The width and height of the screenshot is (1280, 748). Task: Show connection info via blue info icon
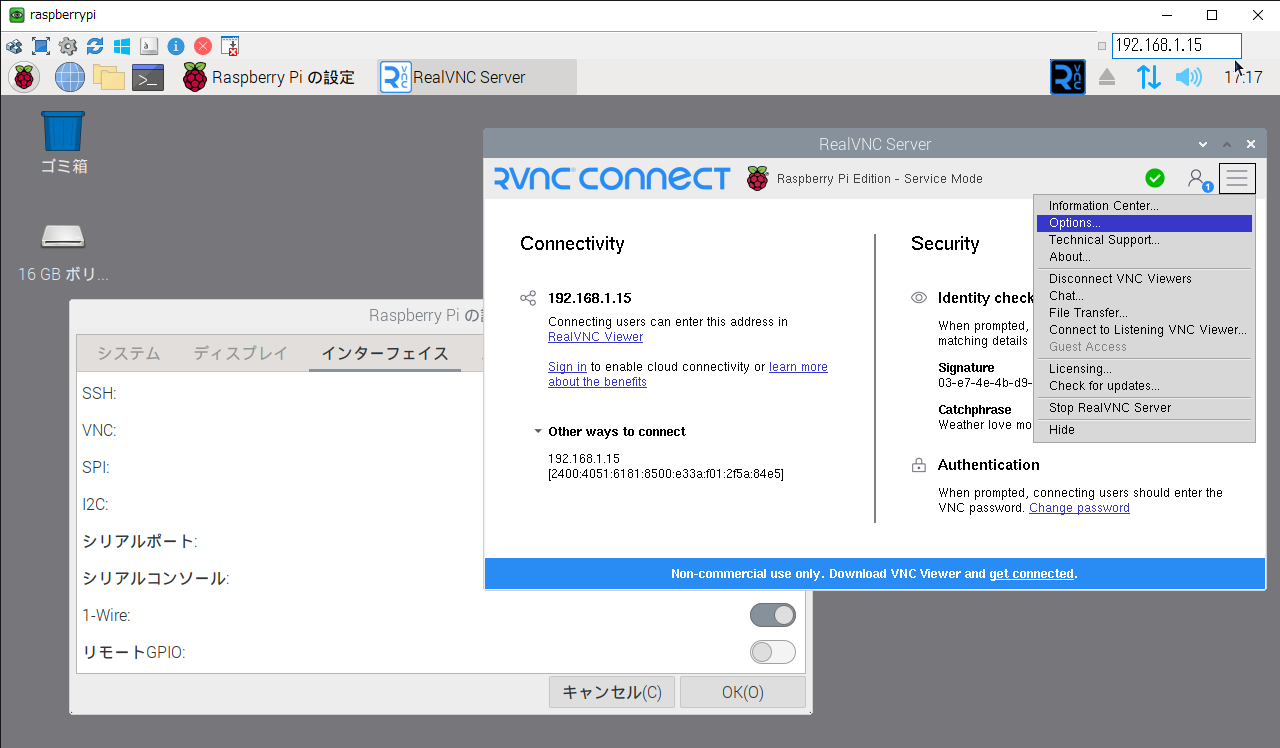click(x=176, y=46)
